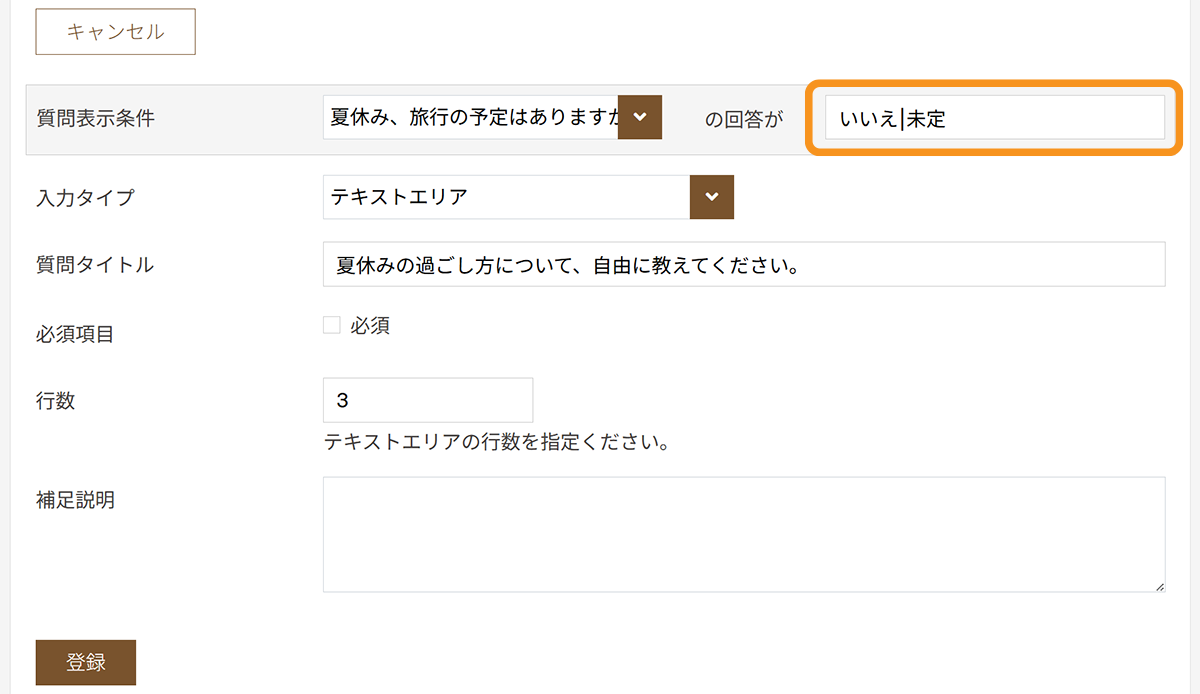The image size is (1200, 694).
Task: Submit the form with the 登録 button
Action: pos(86,662)
